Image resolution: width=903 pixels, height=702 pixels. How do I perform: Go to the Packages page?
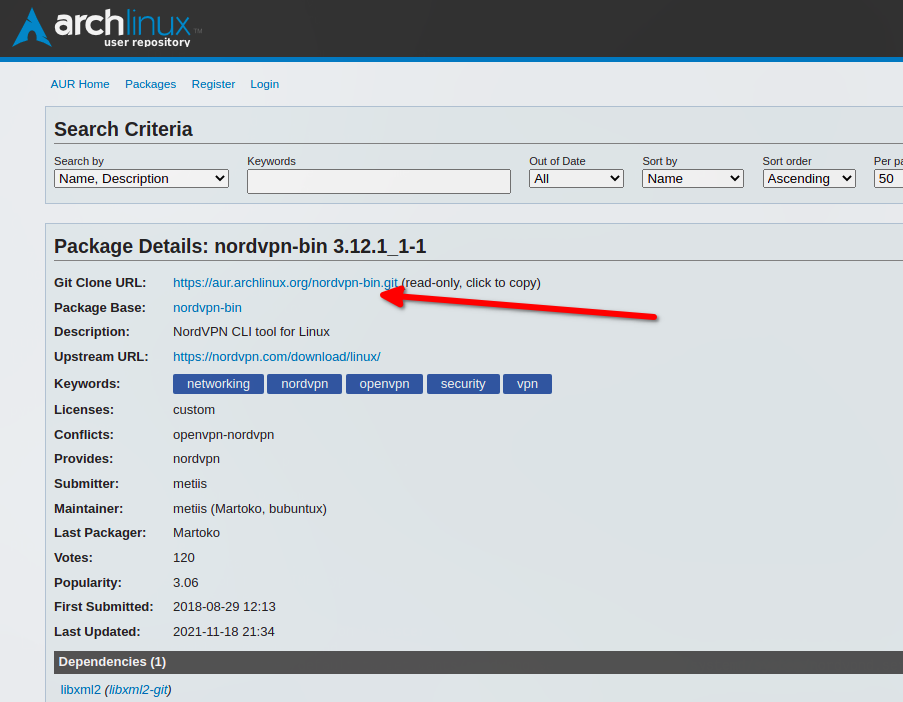150,84
